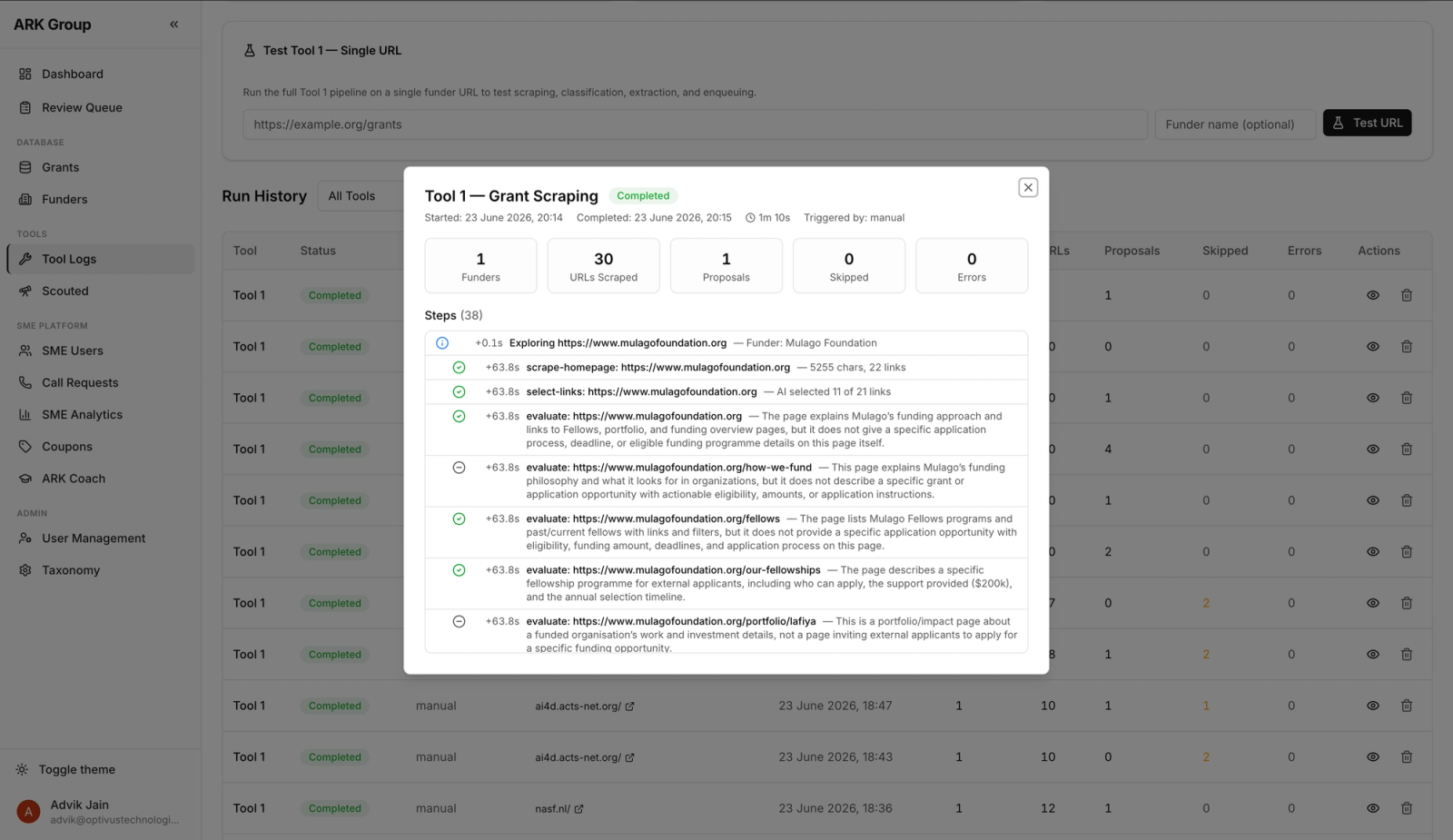
Task: Click the SME Users icon
Action: (25, 351)
